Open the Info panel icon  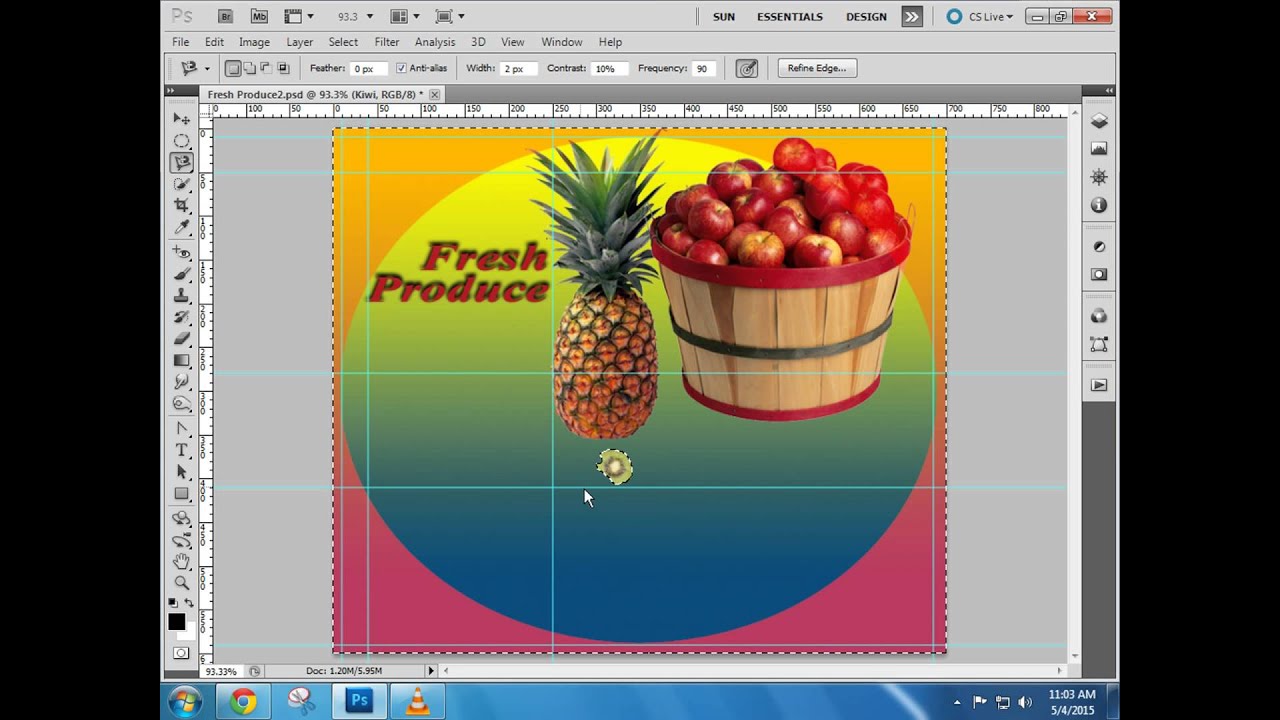tap(1099, 205)
